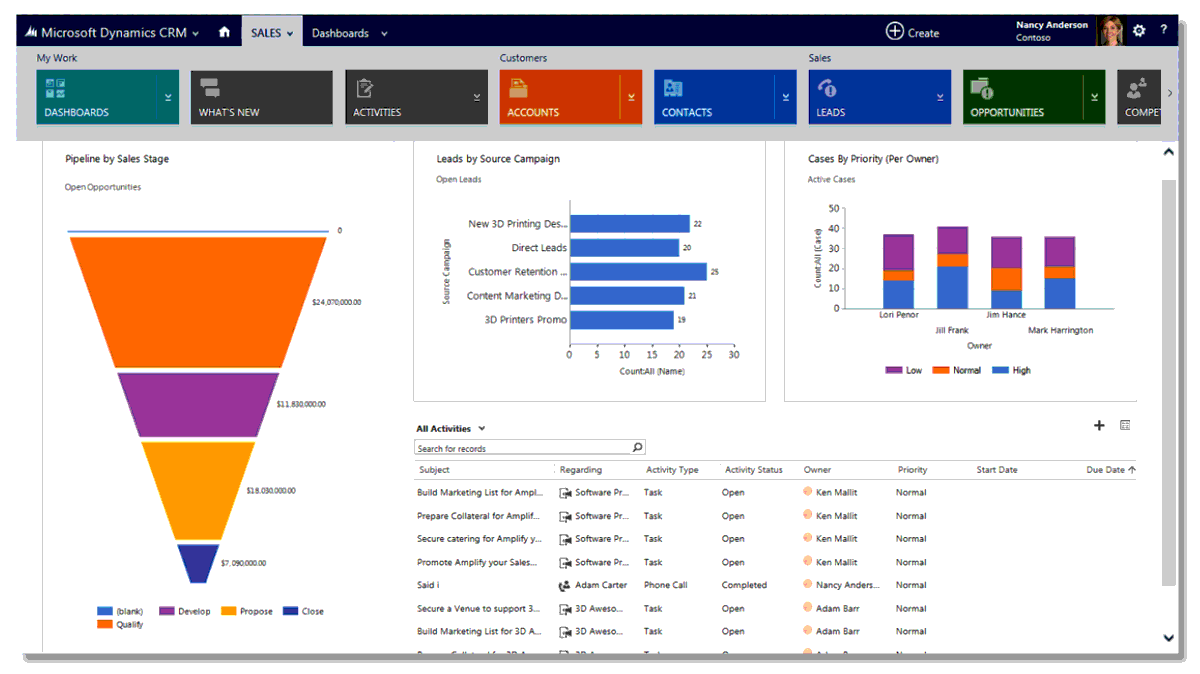Sort by Owner column header

817,470
